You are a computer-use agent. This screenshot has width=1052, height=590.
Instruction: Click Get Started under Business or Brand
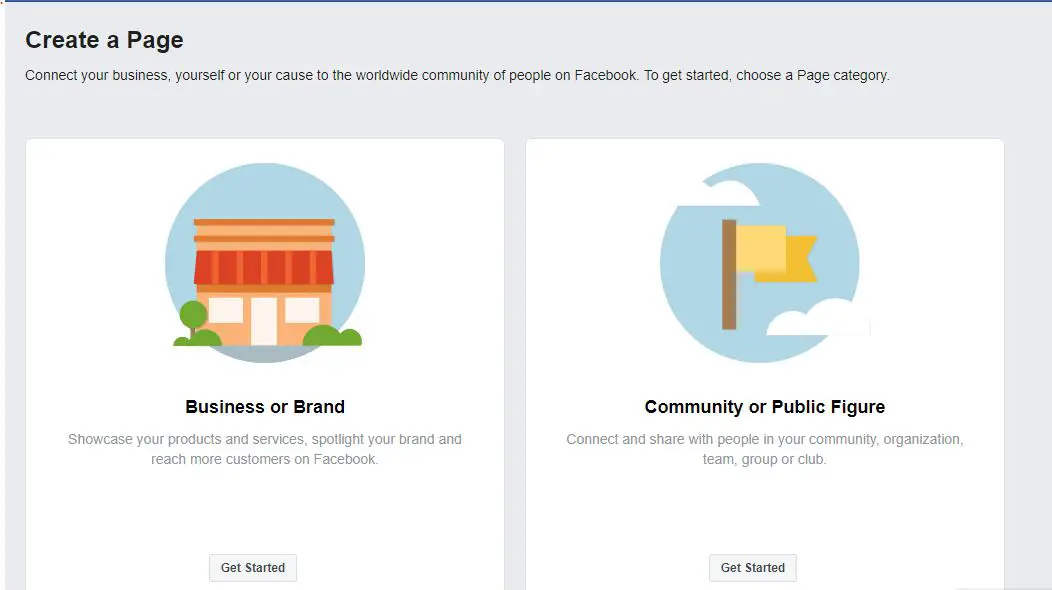[253, 568]
